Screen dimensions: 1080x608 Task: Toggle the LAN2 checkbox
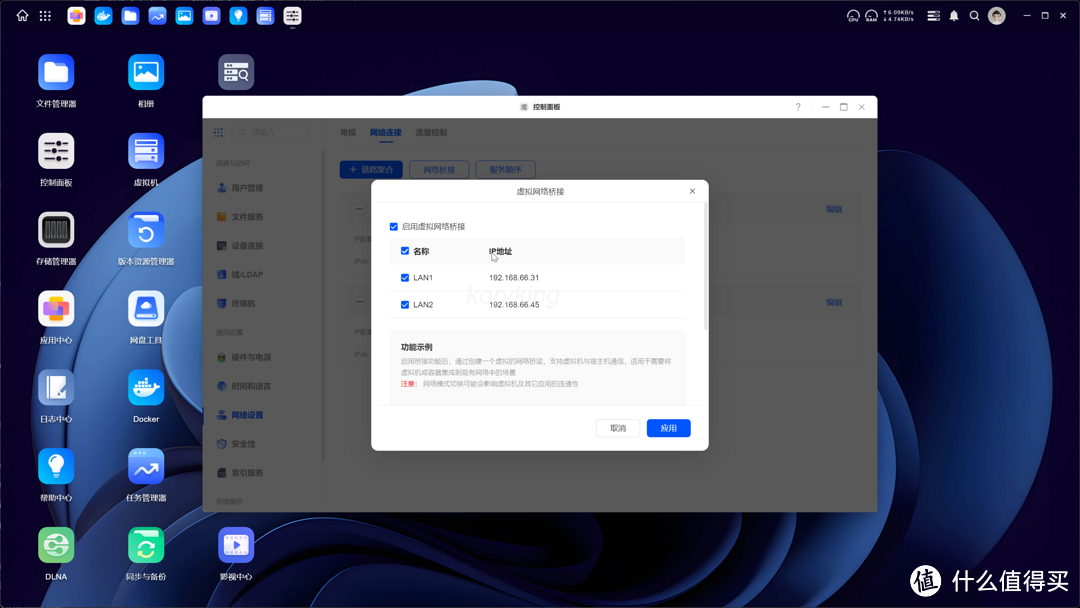coord(405,305)
